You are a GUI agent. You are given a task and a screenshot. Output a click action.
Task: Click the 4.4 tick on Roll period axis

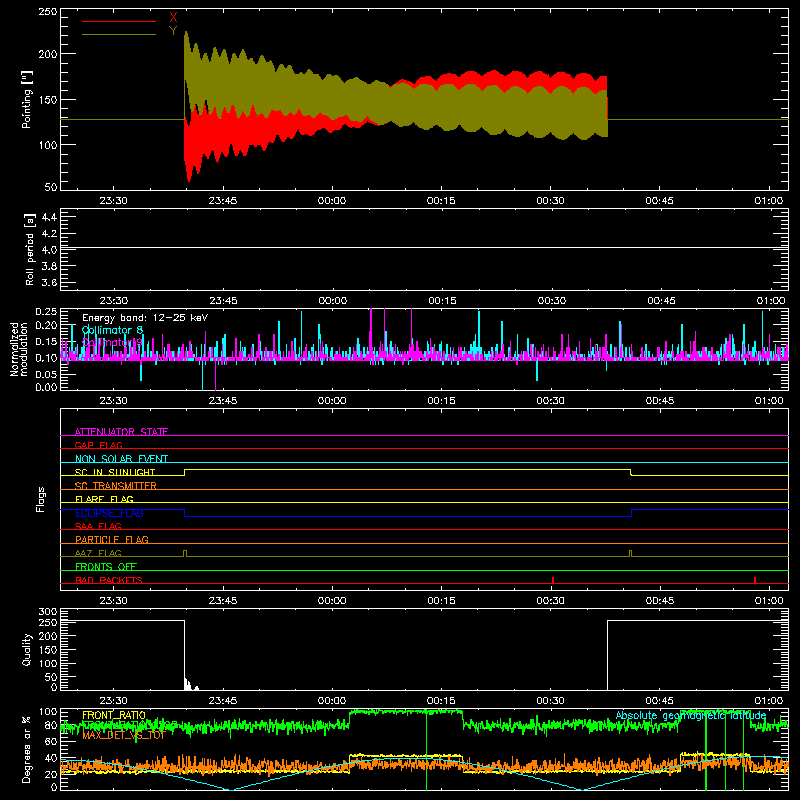tap(49, 217)
